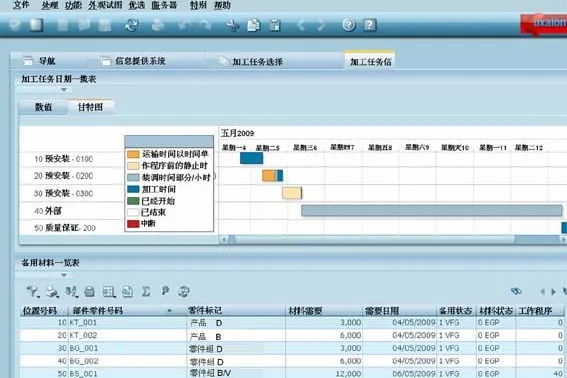The width and height of the screenshot is (567, 378).
Task: Click orange swatch for 运输时间 legend entry
Action: (x=133, y=154)
